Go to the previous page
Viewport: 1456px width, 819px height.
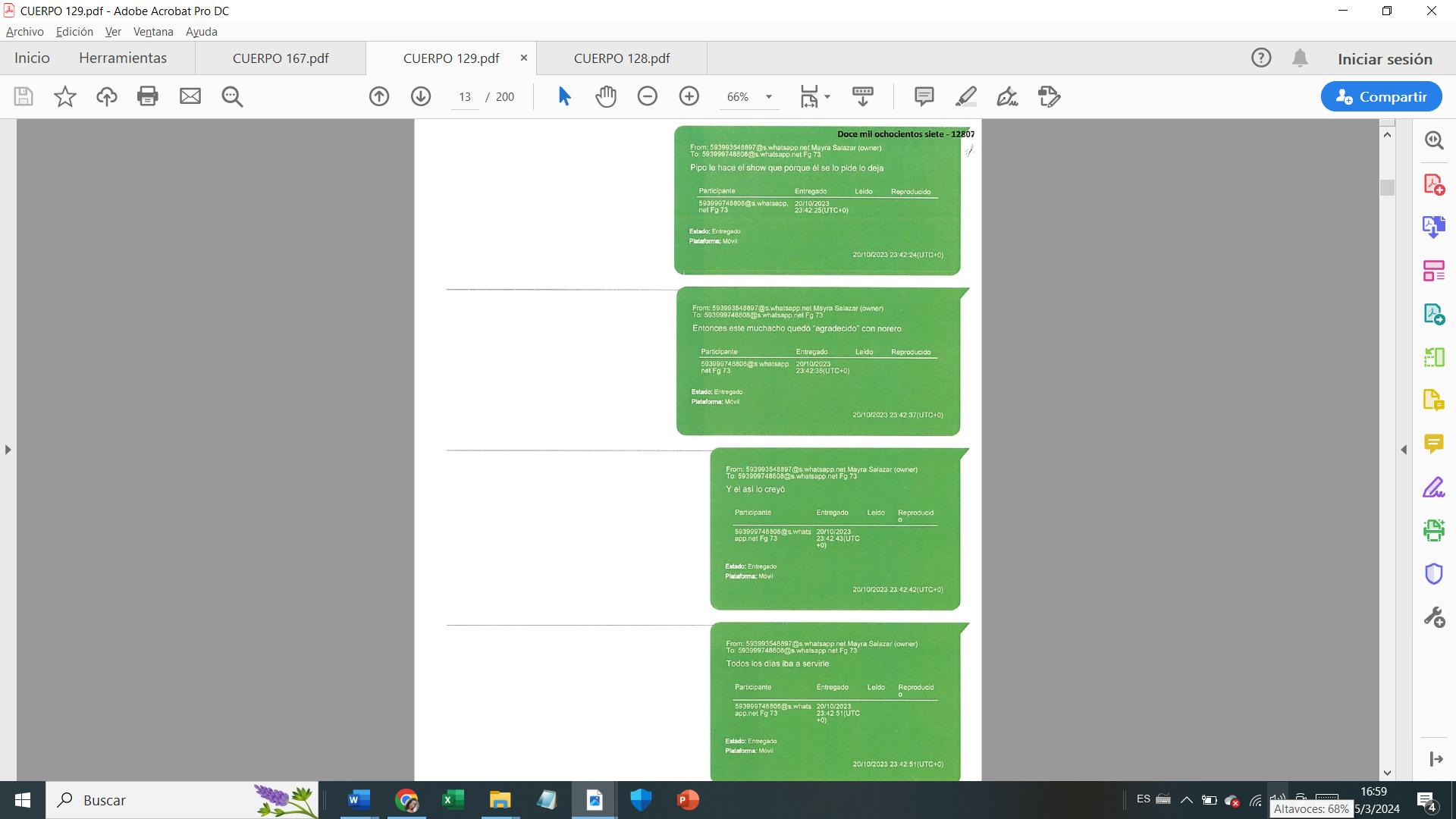point(379,96)
